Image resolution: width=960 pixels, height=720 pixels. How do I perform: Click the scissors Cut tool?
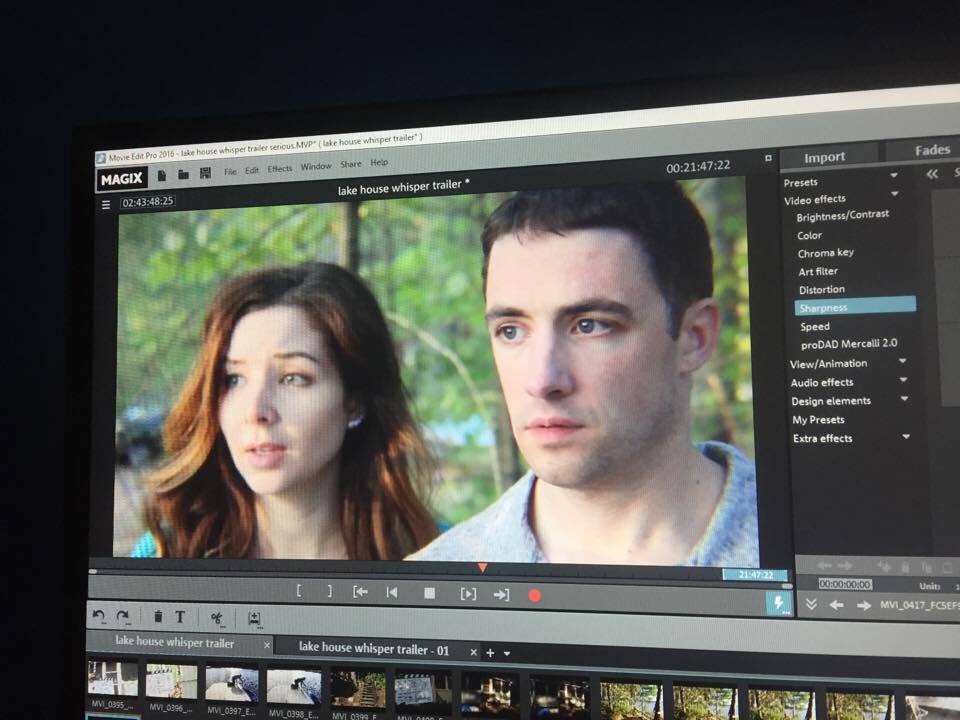point(216,618)
